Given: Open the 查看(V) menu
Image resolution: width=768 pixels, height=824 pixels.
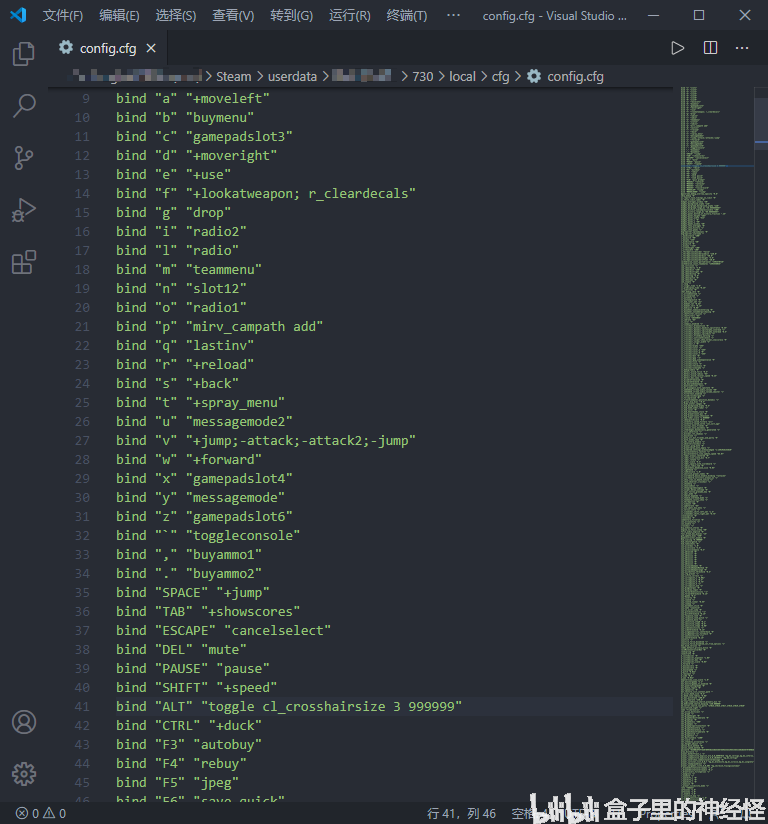Looking at the screenshot, I should (233, 16).
